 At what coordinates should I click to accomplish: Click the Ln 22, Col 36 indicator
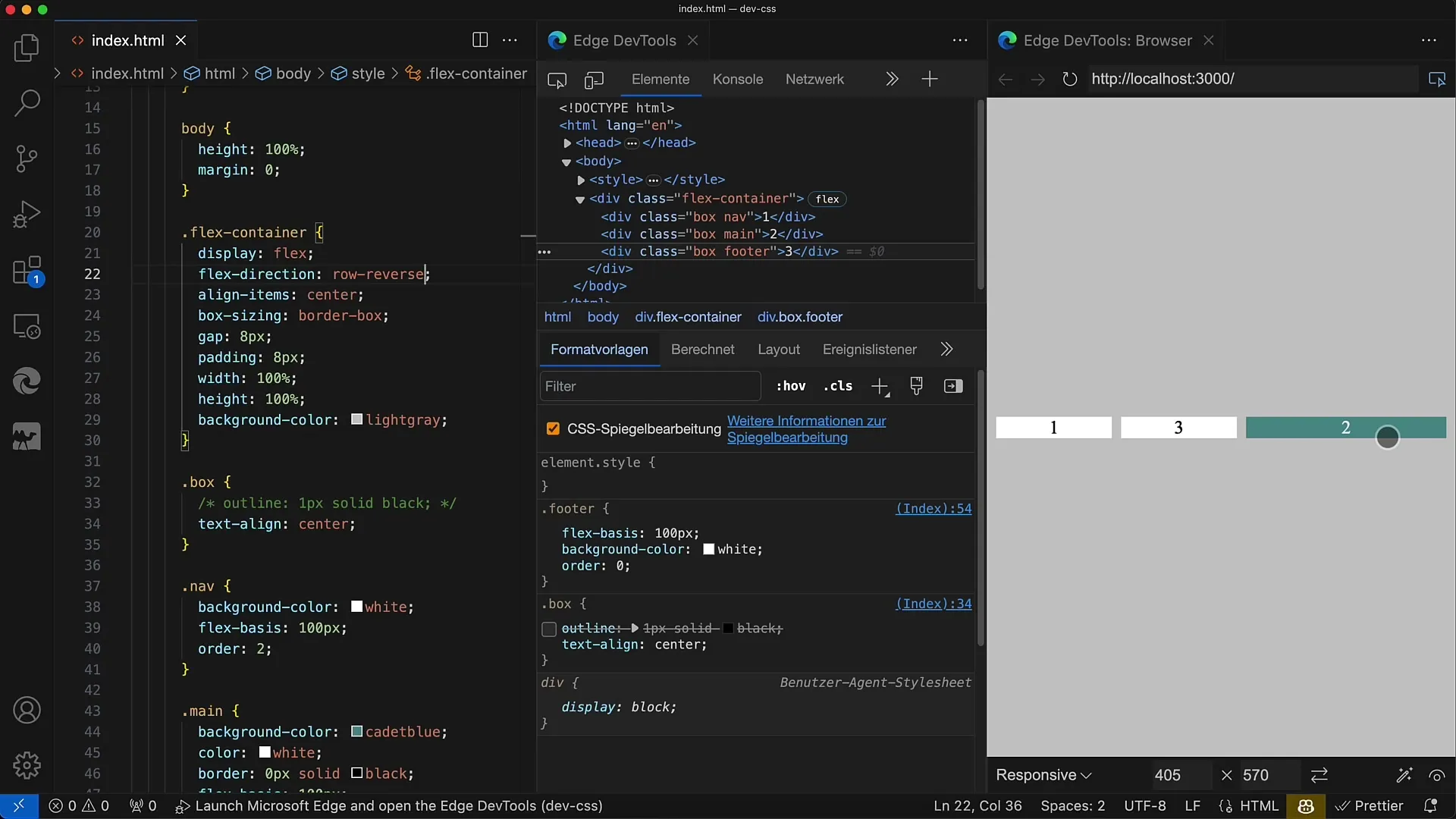(977, 805)
